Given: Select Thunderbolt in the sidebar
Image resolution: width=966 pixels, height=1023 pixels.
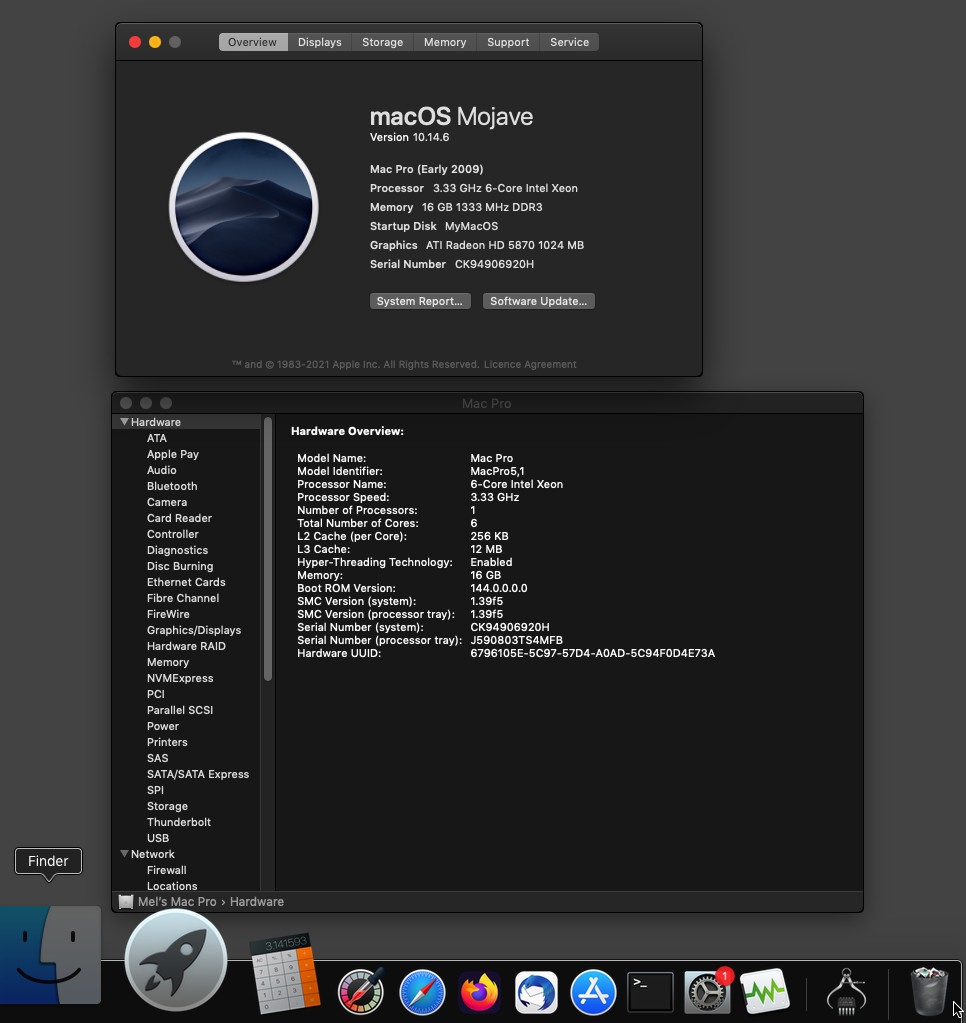Looking at the screenshot, I should point(179,822).
